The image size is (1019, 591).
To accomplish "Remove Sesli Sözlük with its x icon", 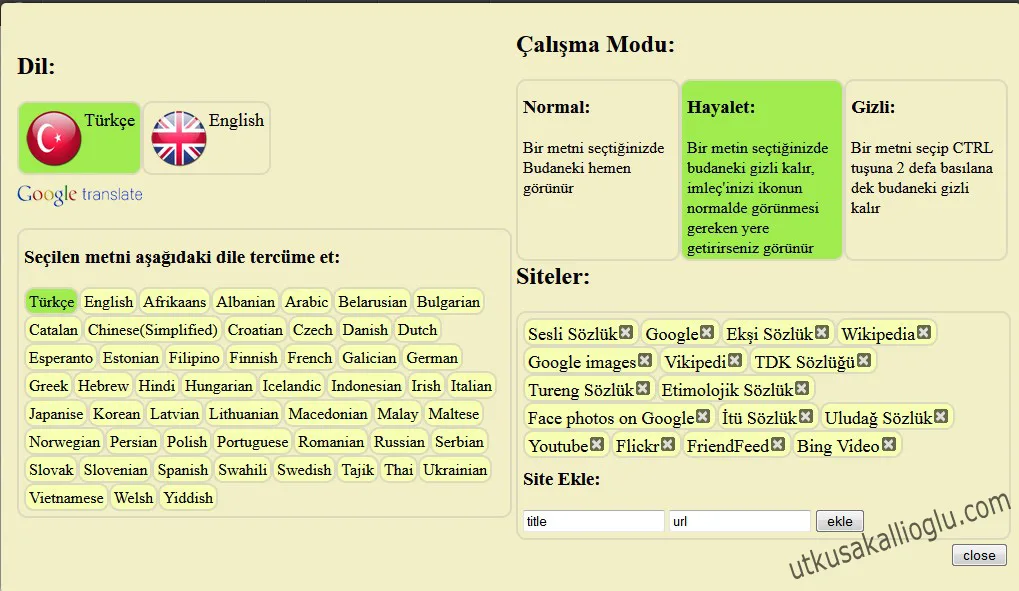I will [x=626, y=333].
